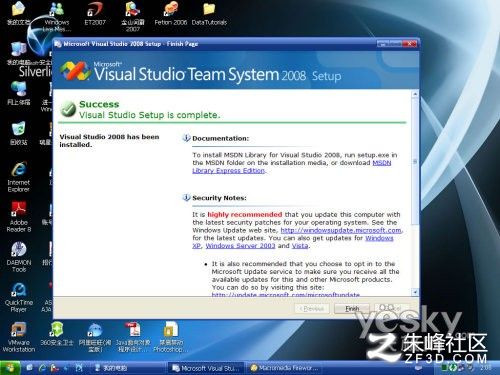The height and width of the screenshot is (375, 500).
Task: Click the disabled Previous button
Action: (312, 309)
